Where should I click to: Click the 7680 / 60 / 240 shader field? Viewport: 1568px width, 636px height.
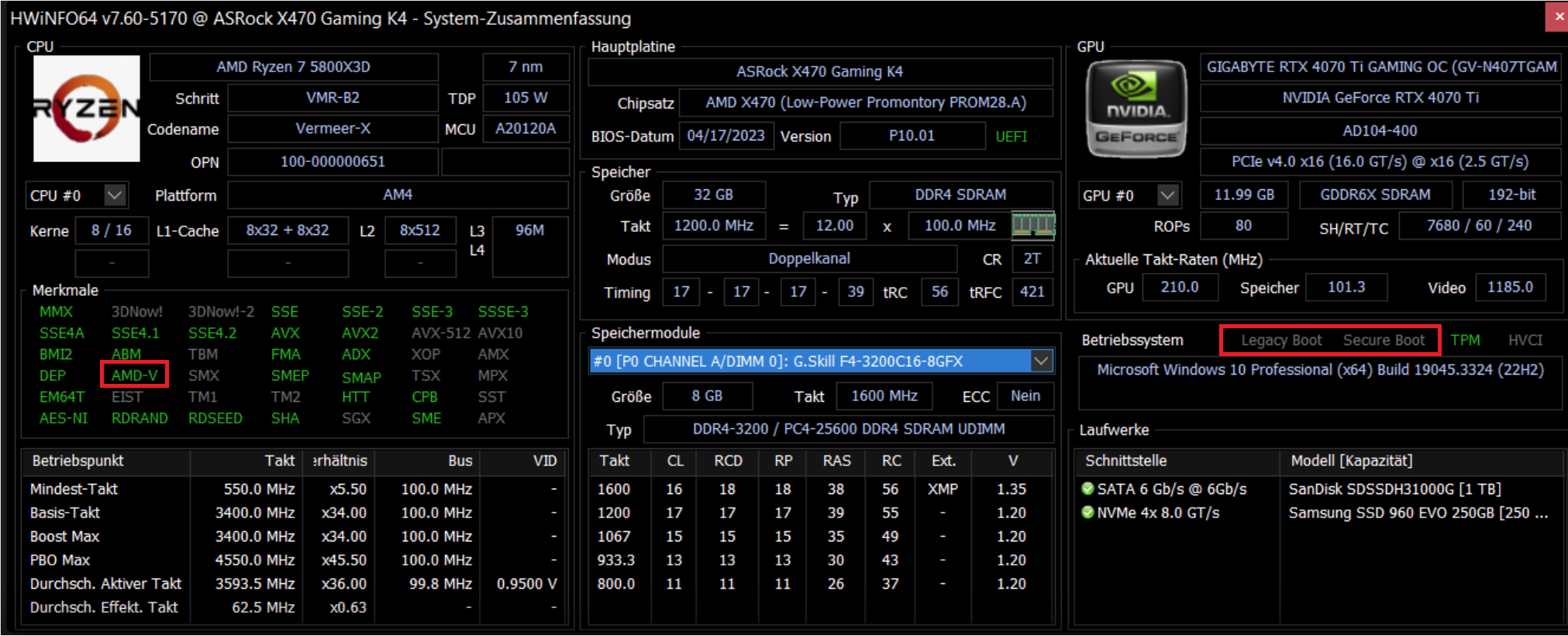pos(1479,226)
